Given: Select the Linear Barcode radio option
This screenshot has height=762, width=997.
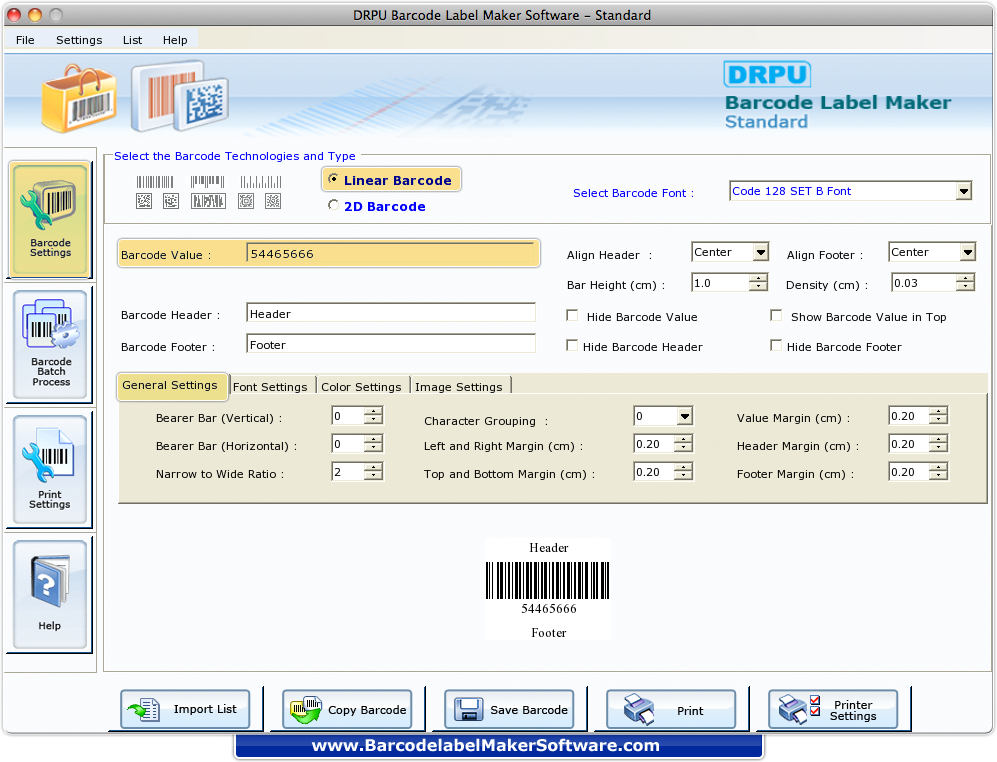Looking at the screenshot, I should [x=333, y=179].
